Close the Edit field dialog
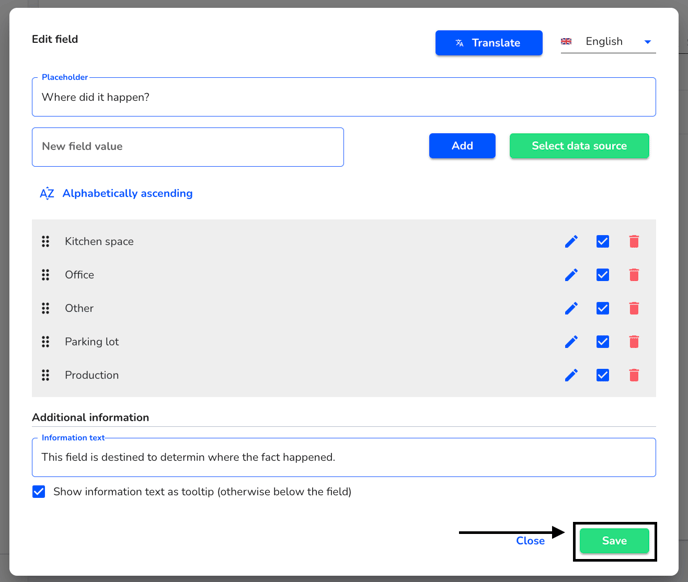 tap(530, 541)
